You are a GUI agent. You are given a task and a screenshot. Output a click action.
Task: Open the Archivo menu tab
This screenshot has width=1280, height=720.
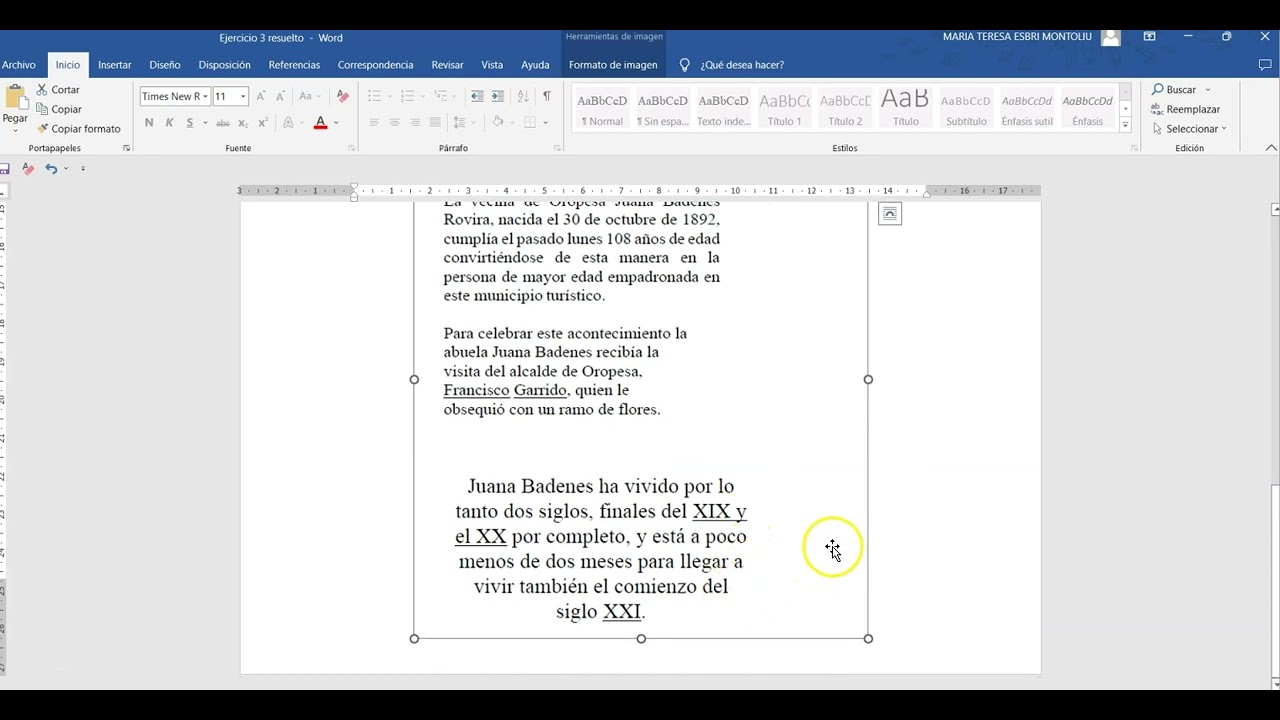tap(19, 65)
